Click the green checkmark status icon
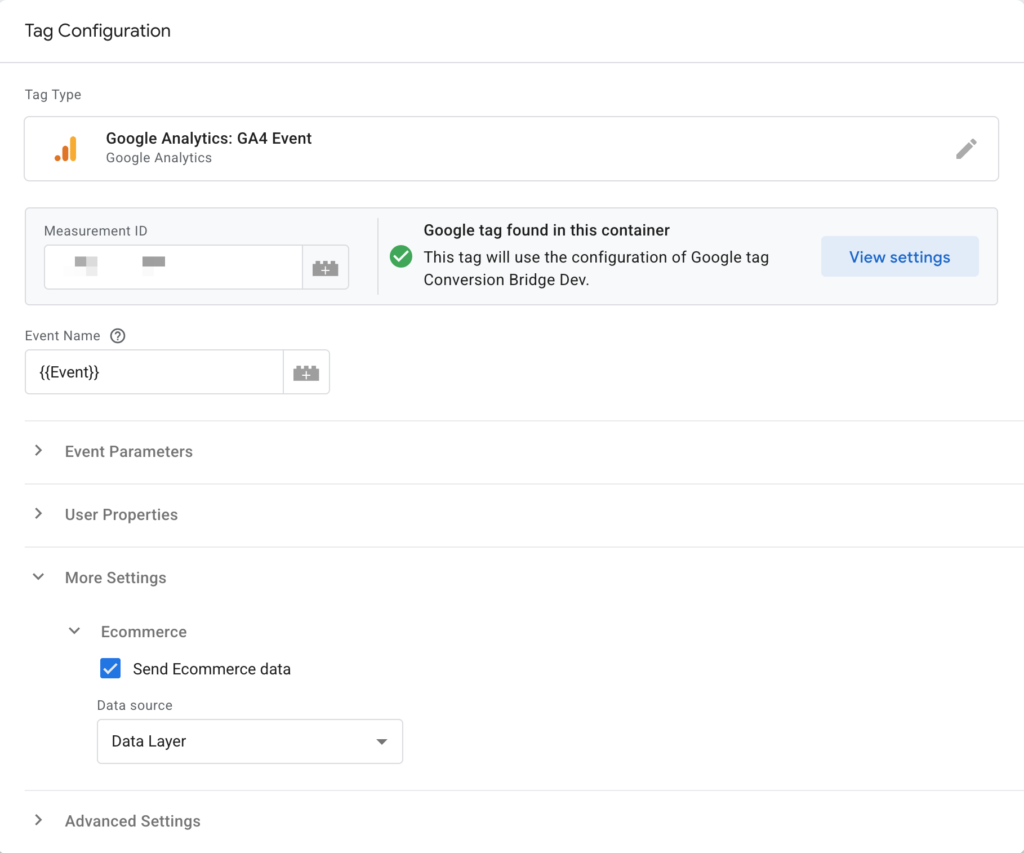Viewport: 1024px width, 853px height. click(x=401, y=257)
